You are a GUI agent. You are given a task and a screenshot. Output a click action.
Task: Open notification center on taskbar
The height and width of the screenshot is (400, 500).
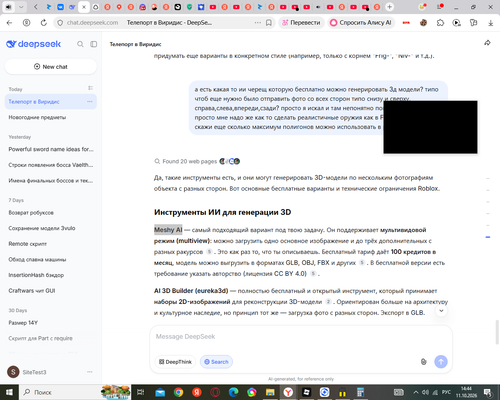click(488, 392)
